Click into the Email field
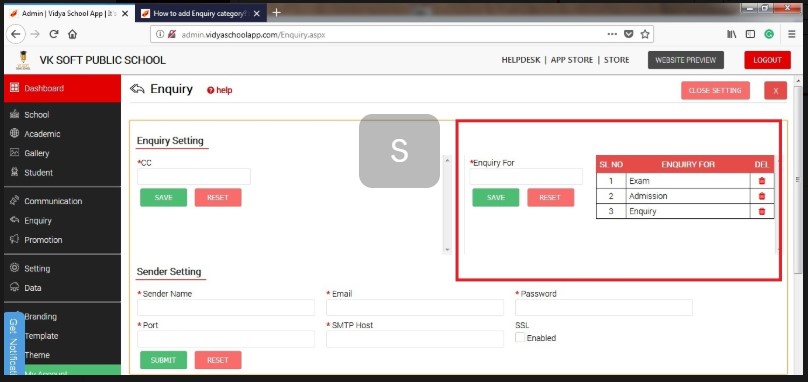The width and height of the screenshot is (808, 382). point(415,308)
